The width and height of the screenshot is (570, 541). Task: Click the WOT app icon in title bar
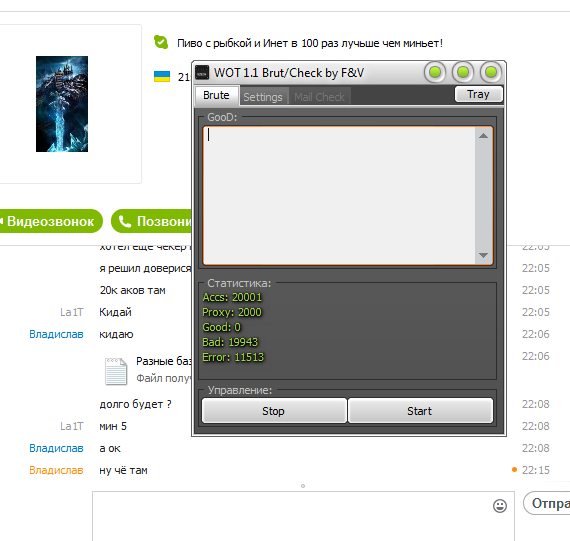[202, 72]
